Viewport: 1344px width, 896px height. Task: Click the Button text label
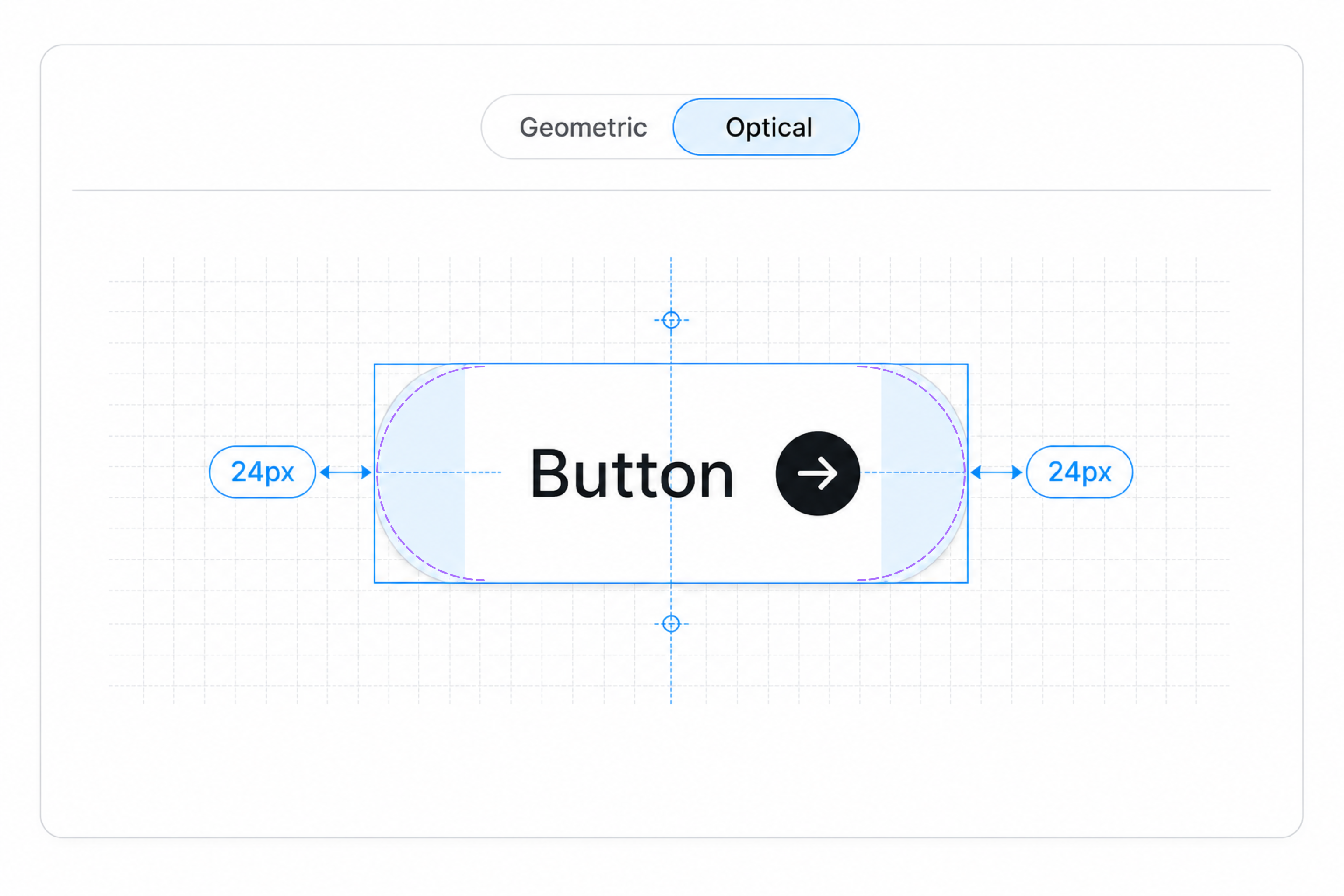[631, 474]
